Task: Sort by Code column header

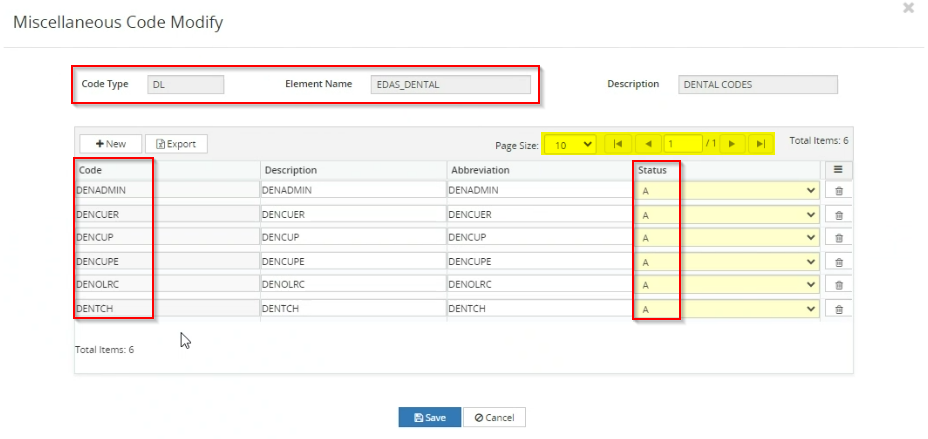Action: pyautogui.click(x=90, y=170)
